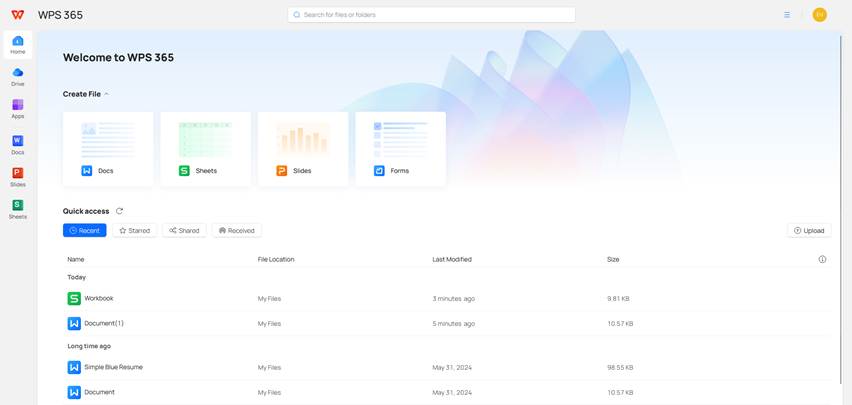This screenshot has width=852, height=405.
Task: Click the 98.55 KB size value
Action: point(620,367)
